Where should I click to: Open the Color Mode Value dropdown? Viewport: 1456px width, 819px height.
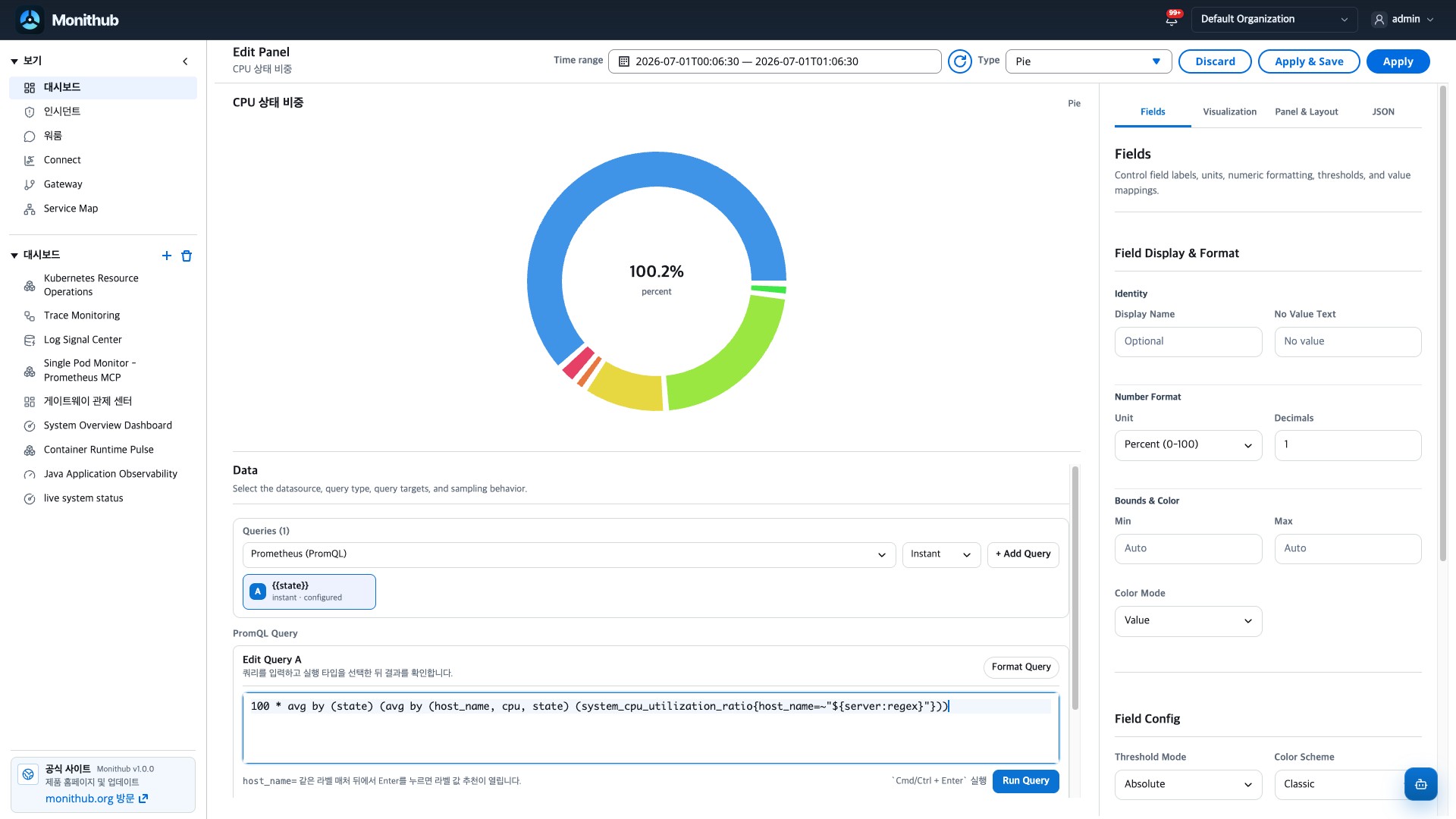coord(1188,621)
